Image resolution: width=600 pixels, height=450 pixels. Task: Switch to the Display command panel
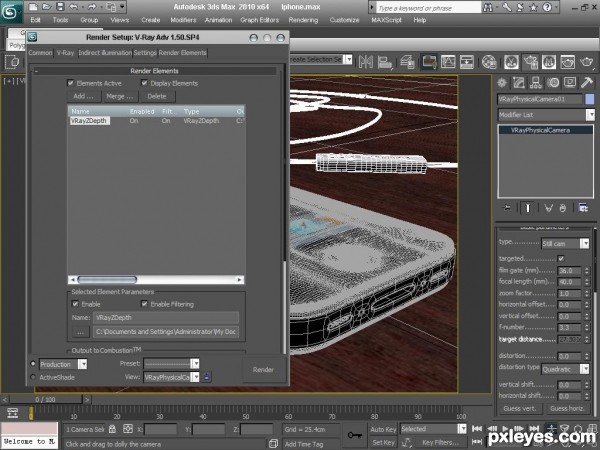coord(570,83)
